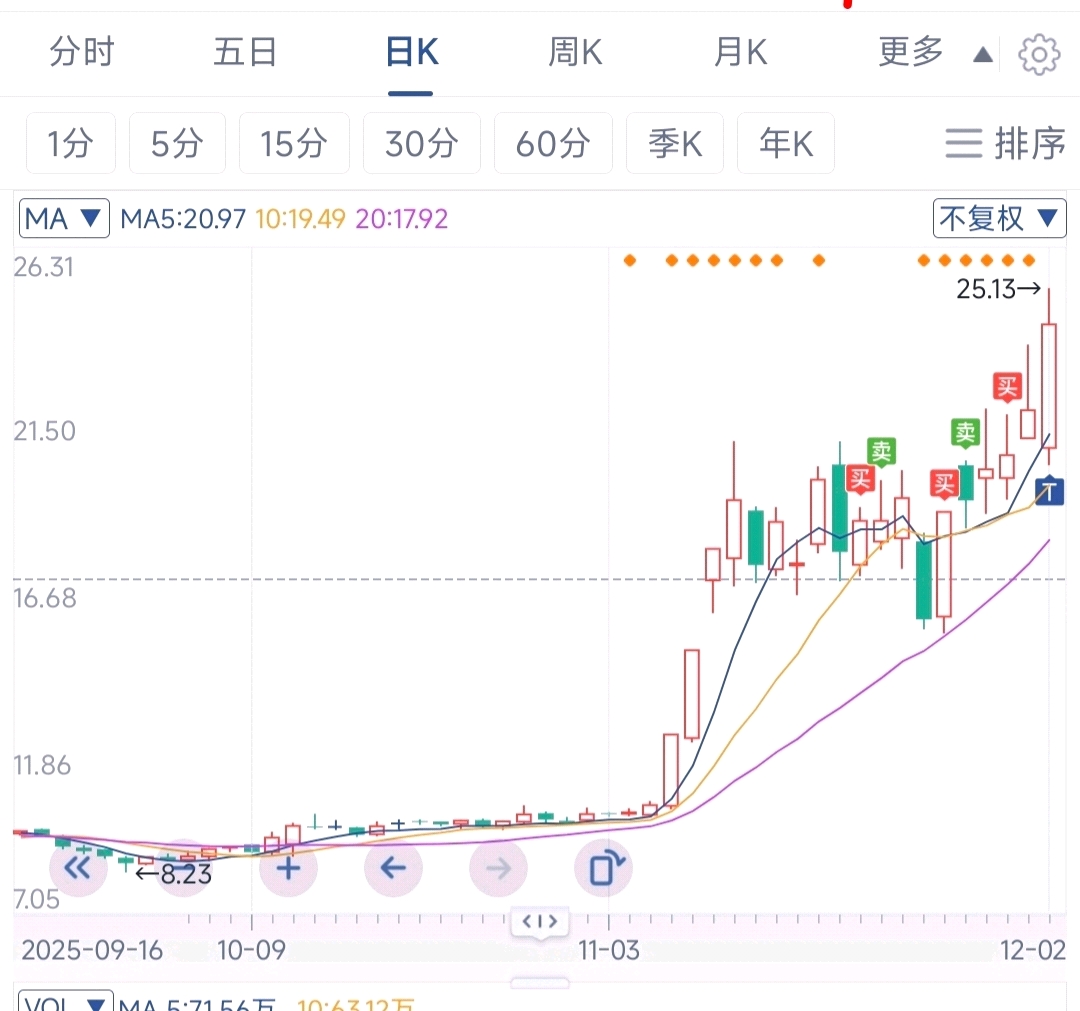
Task: Tap the 7.05 price axis label
Action: (37, 899)
